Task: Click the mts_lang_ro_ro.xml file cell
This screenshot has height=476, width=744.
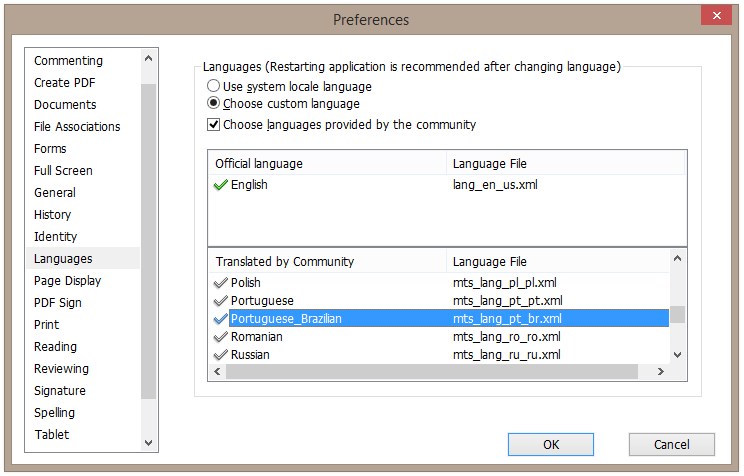Action: click(x=506, y=337)
